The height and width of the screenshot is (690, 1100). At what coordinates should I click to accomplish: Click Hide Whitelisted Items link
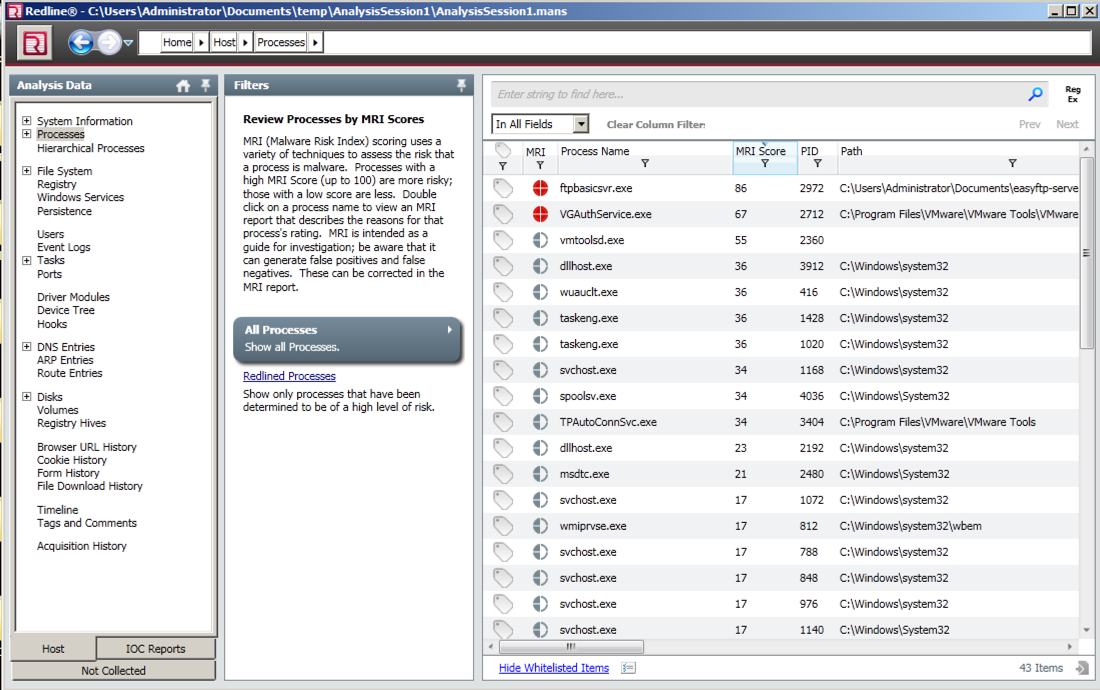coord(554,668)
